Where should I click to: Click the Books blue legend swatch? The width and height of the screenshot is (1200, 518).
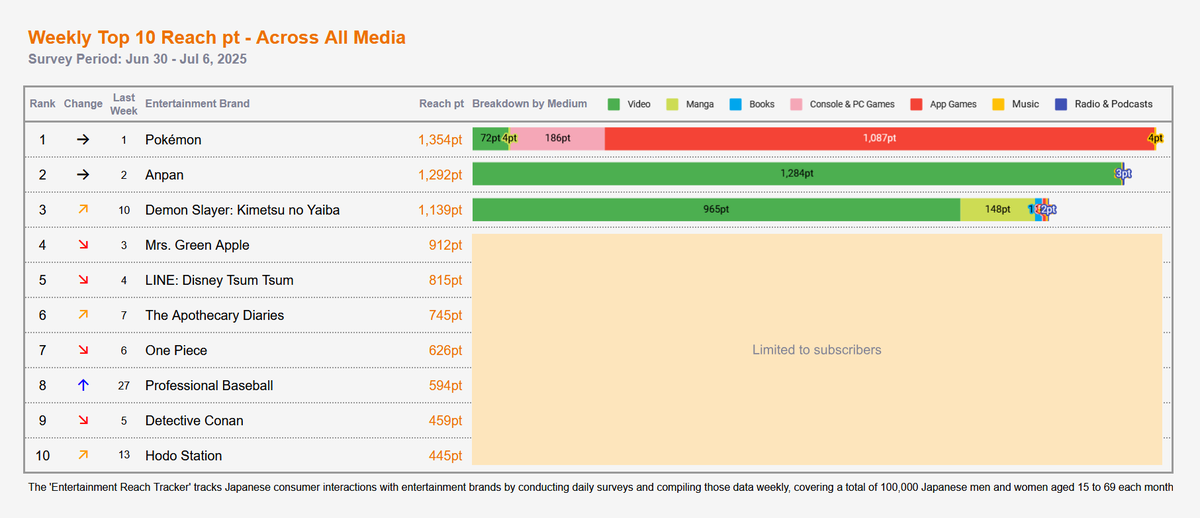736,104
